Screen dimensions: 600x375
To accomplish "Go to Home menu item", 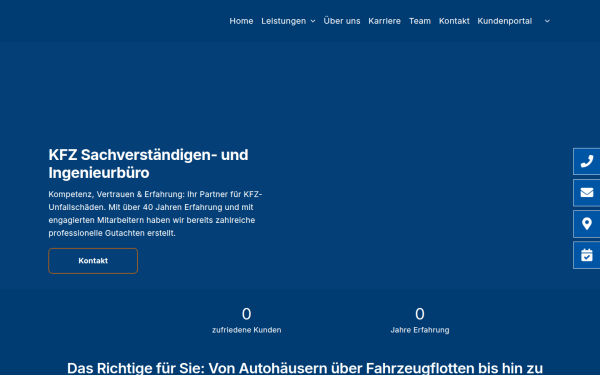I will (x=241, y=21).
